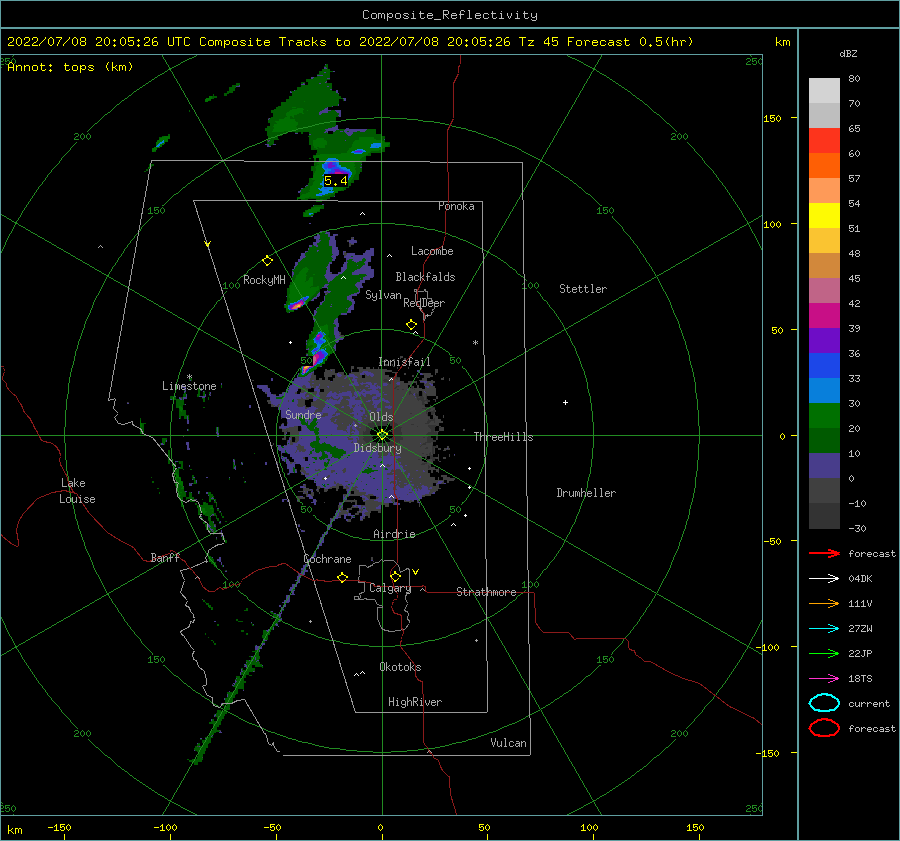Click the asterisk marker above Limestone
This screenshot has width=900, height=841.
tap(189, 377)
